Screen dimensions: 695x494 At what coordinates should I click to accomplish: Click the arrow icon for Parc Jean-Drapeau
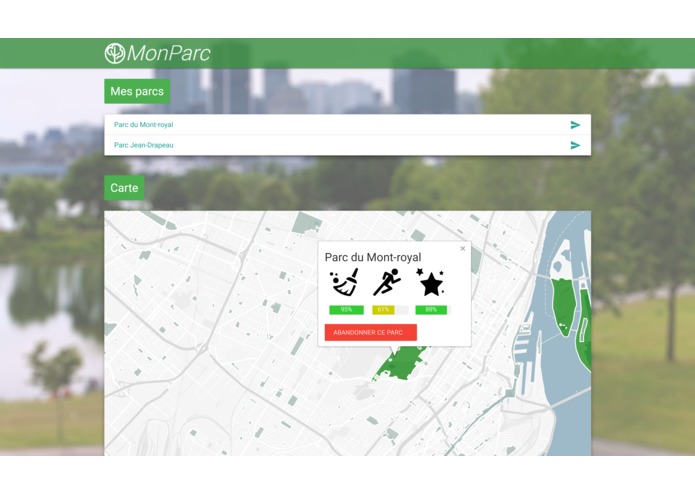(x=575, y=145)
